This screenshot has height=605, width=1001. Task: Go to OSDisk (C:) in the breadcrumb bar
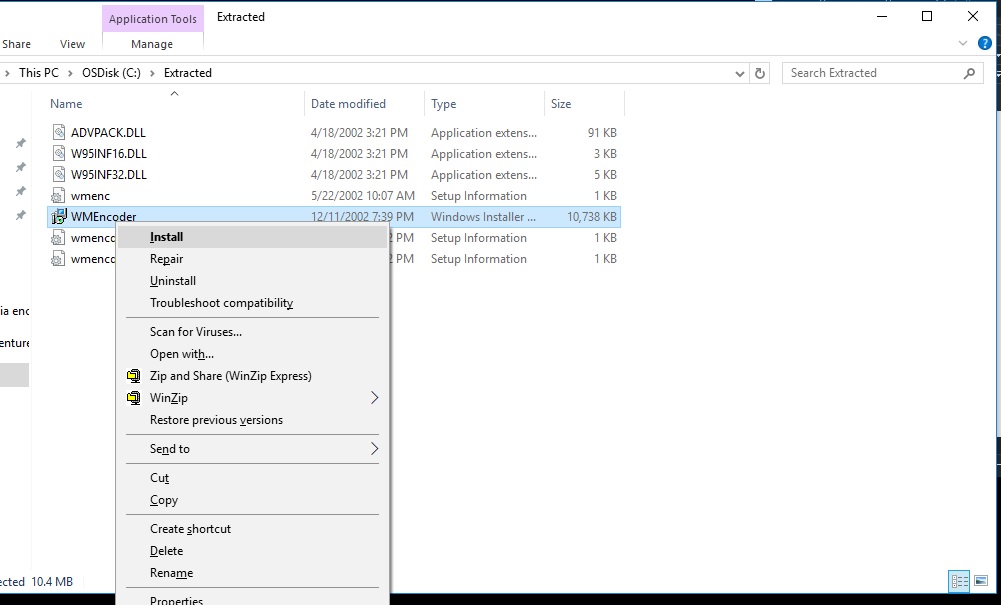[112, 72]
